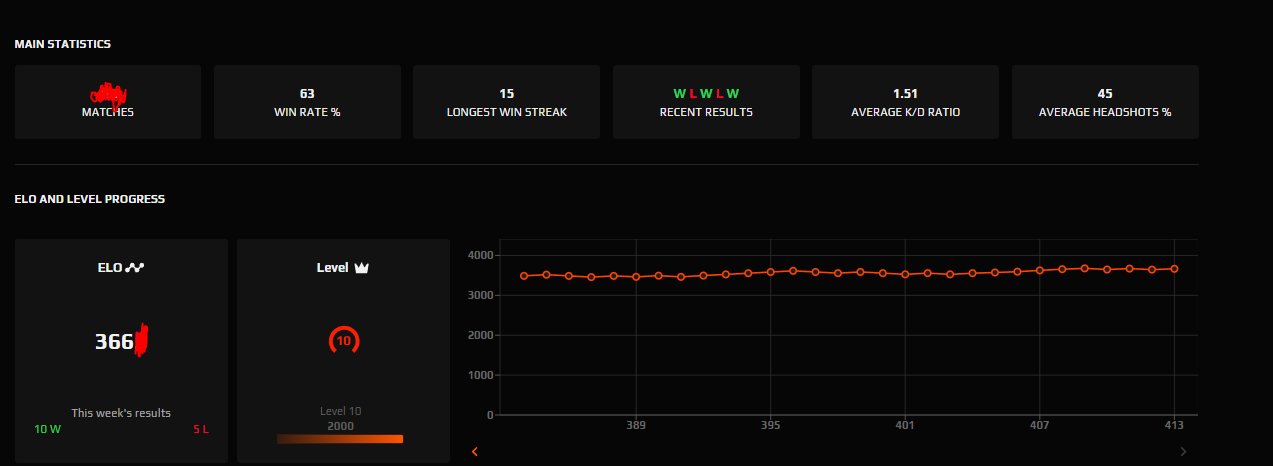
Task: Click the '45' headshots value
Action: [x=1105, y=93]
